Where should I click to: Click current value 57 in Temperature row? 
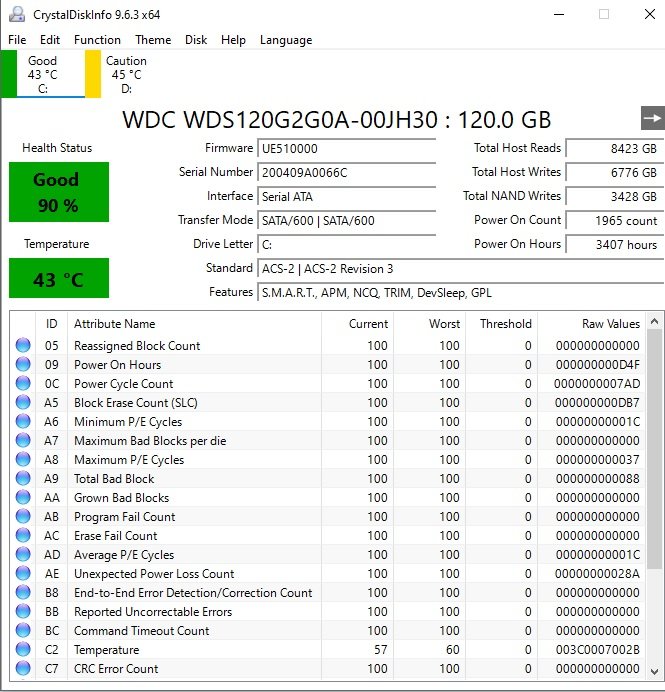(380, 649)
